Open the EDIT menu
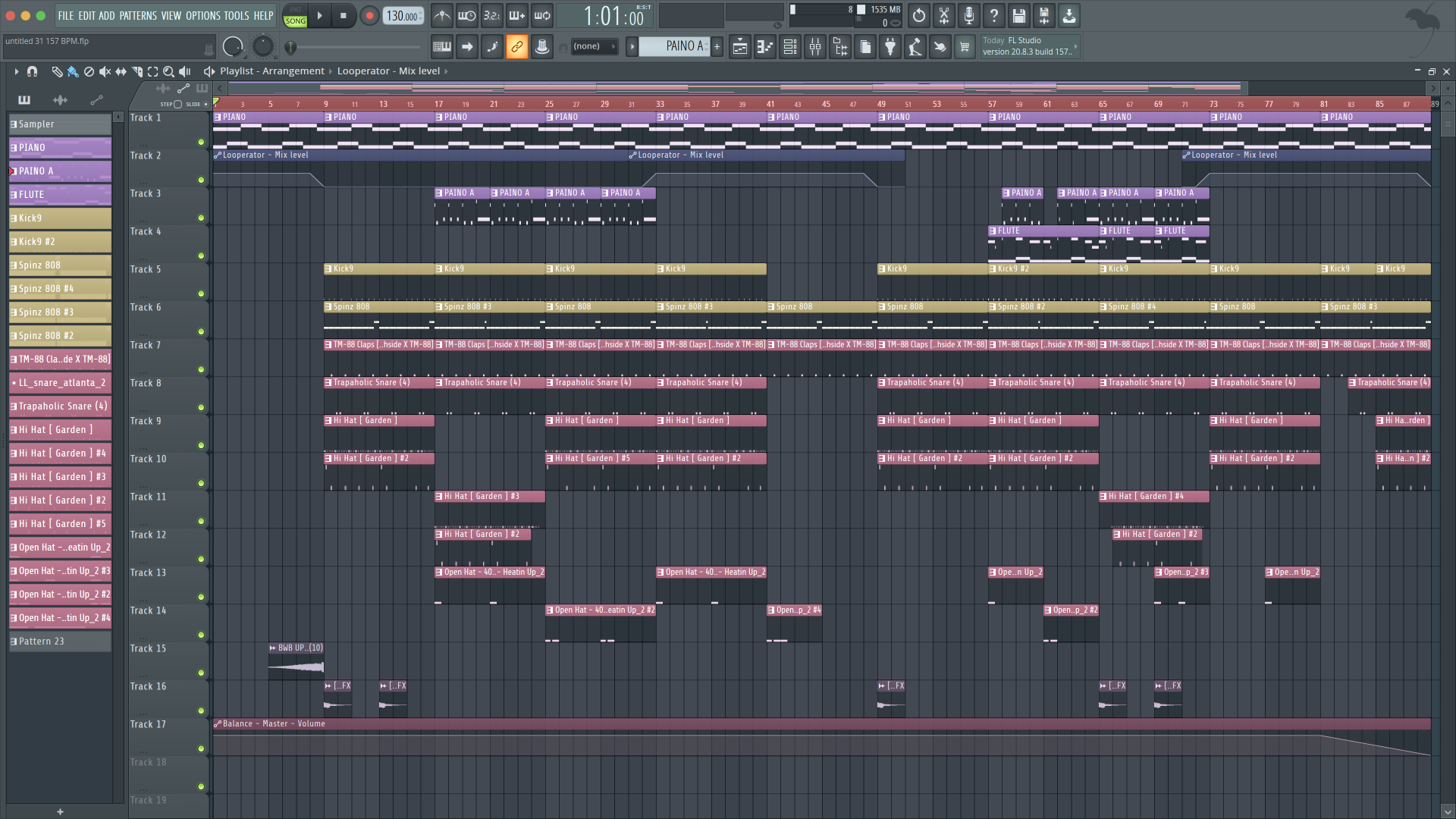 (x=86, y=16)
